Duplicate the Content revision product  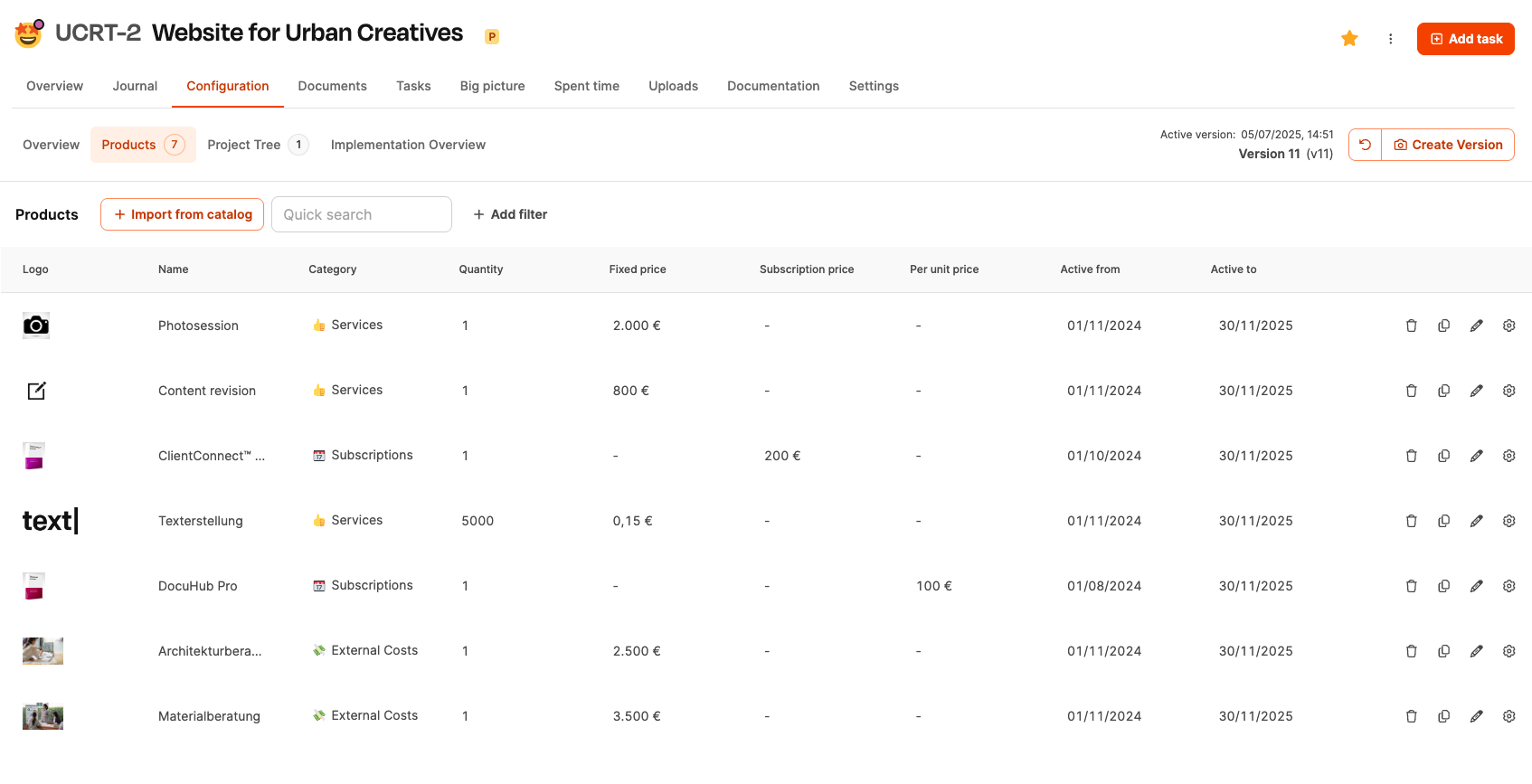coord(1443,391)
